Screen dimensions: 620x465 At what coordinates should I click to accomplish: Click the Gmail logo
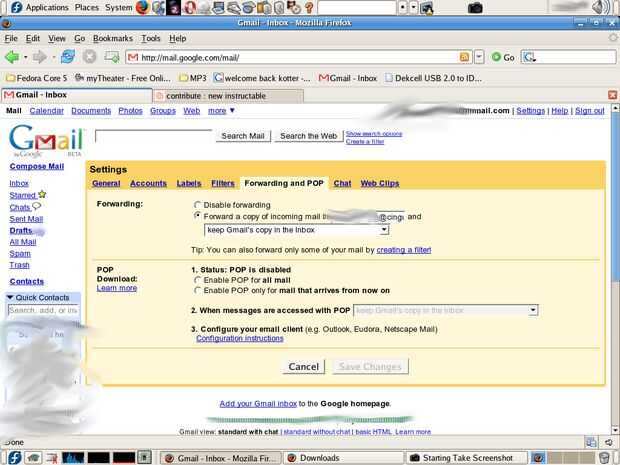(x=46, y=141)
